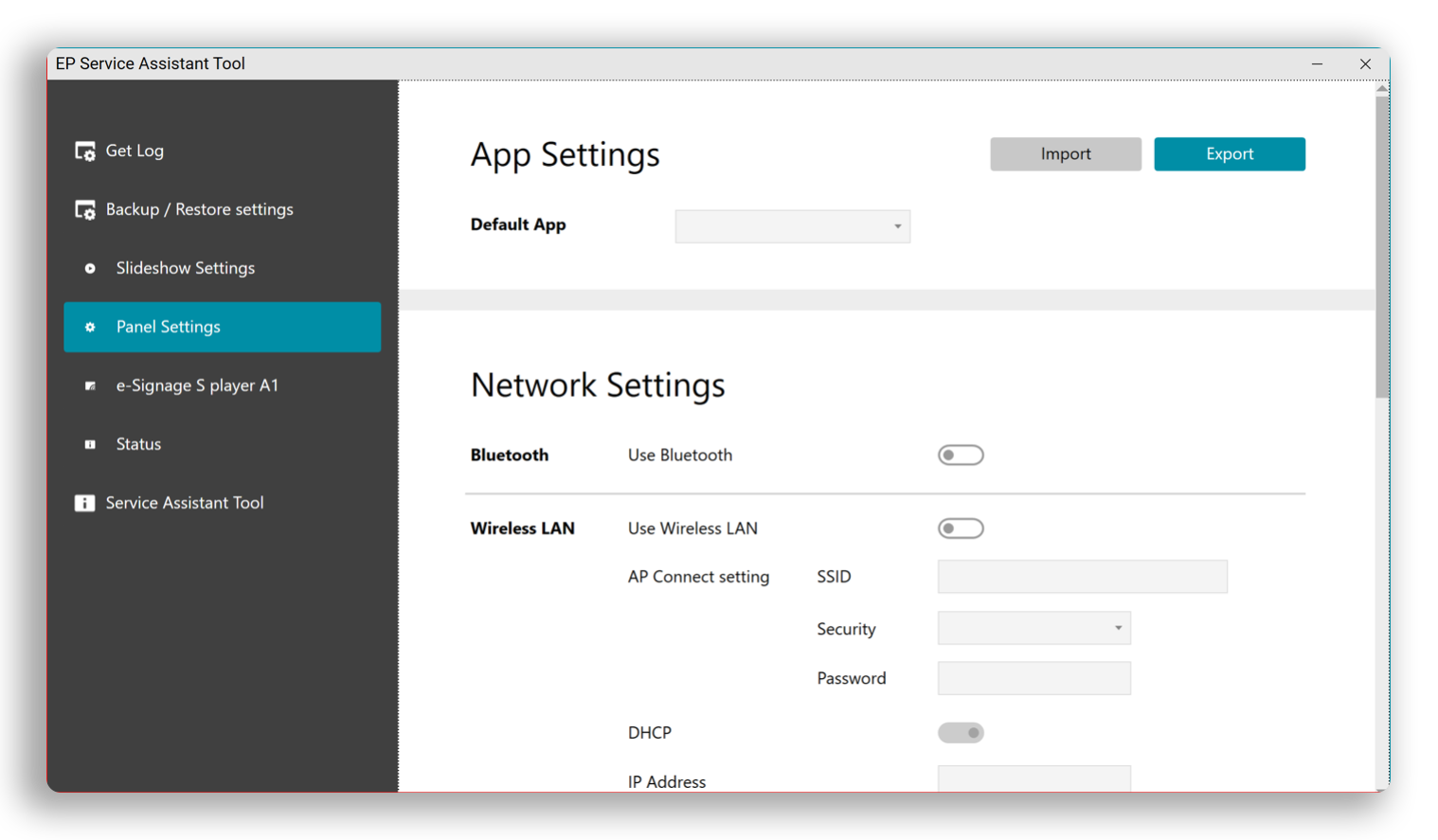Click the e-Signage S player A1 icon
The image size is (1438, 840).
tap(90, 386)
